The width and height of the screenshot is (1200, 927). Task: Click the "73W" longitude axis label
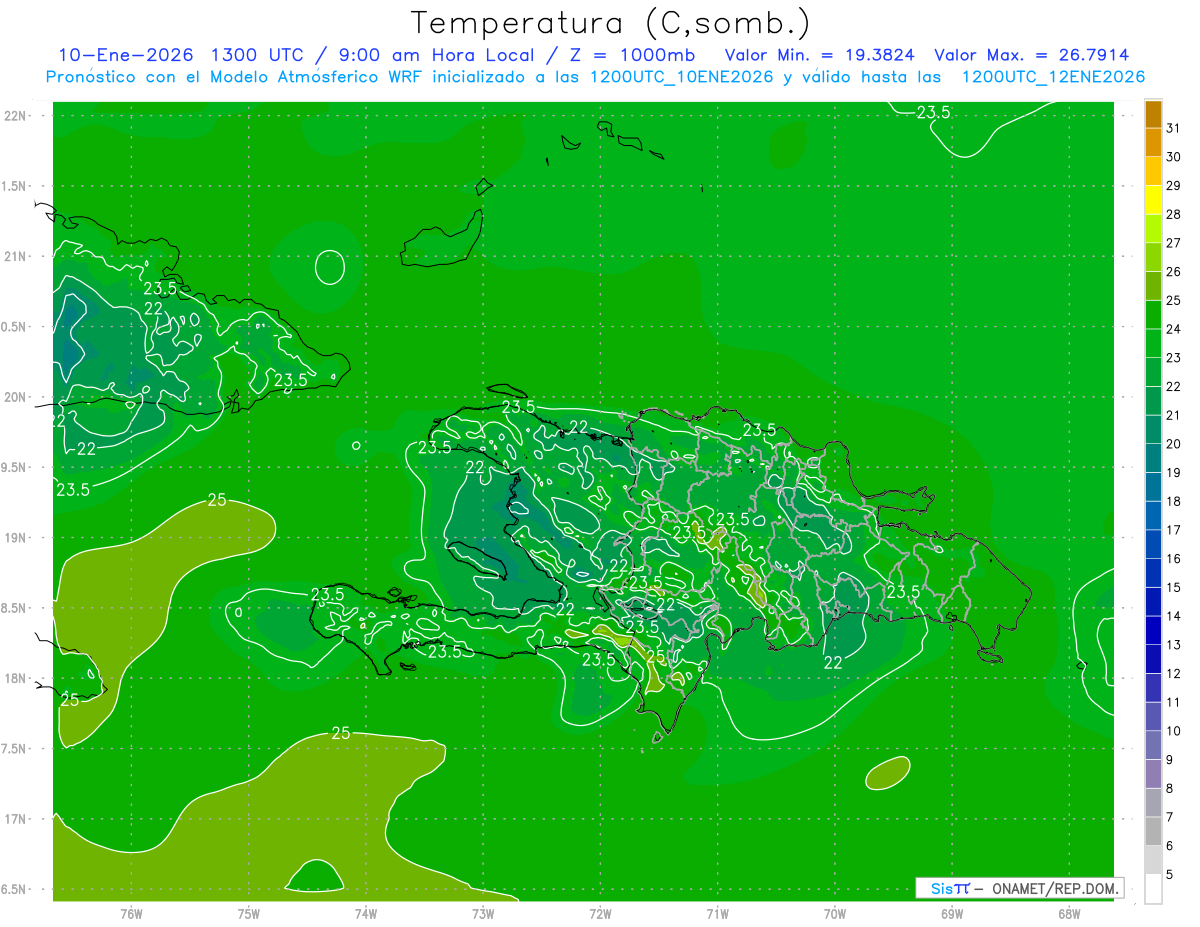[x=483, y=914]
